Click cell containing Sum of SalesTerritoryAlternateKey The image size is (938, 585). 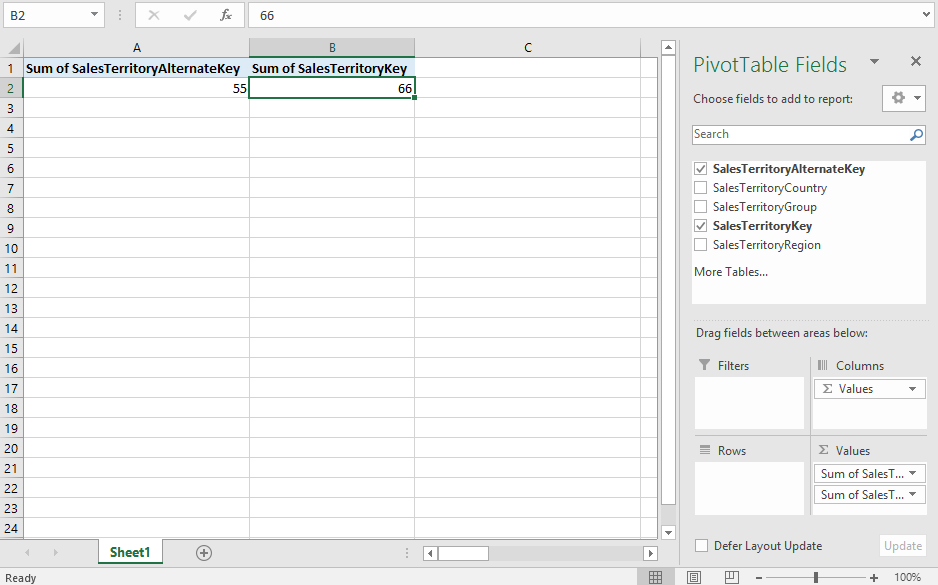pos(136,68)
